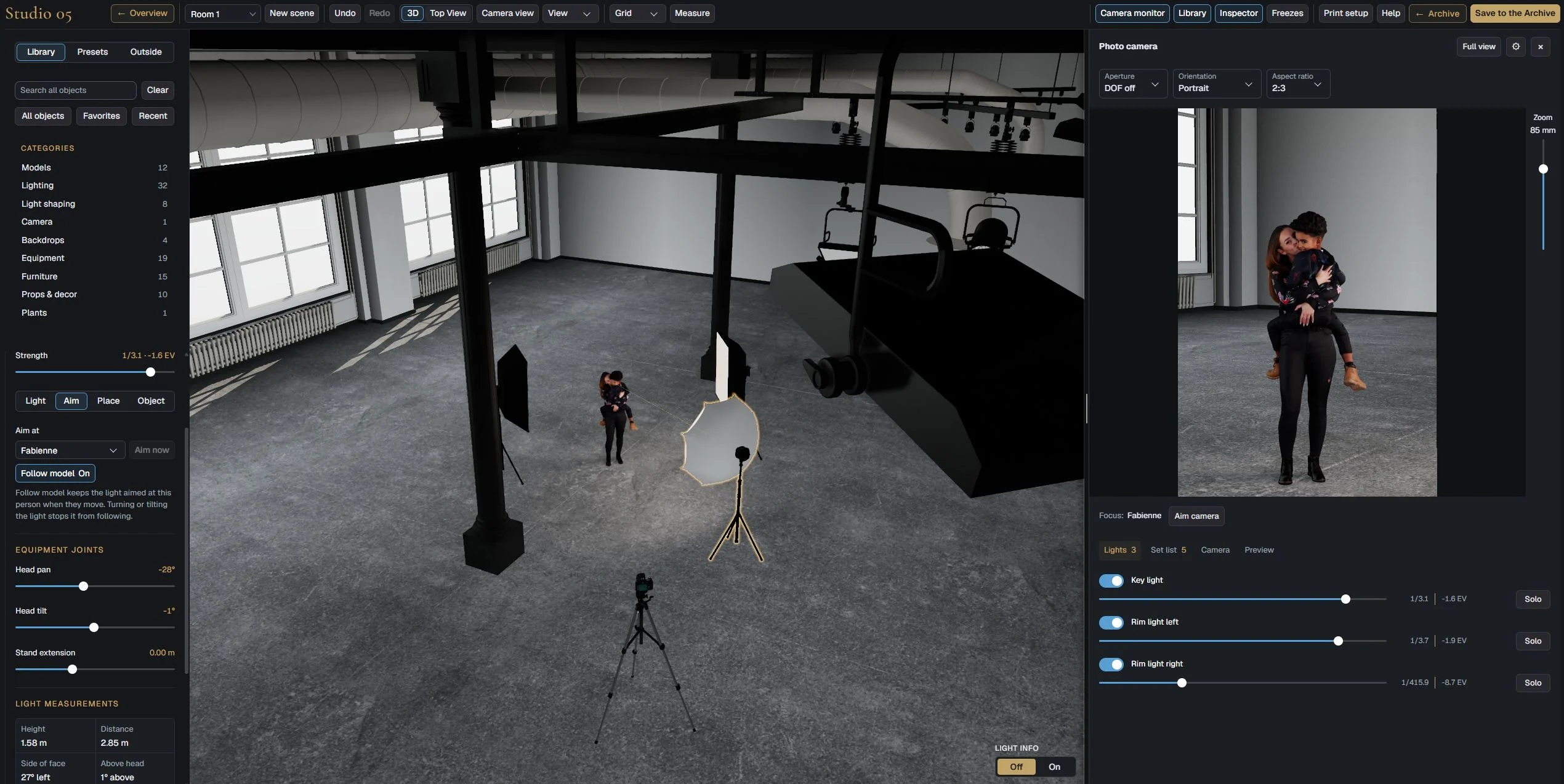Solo the Key light
The width and height of the screenshot is (1564, 784).
tap(1533, 599)
